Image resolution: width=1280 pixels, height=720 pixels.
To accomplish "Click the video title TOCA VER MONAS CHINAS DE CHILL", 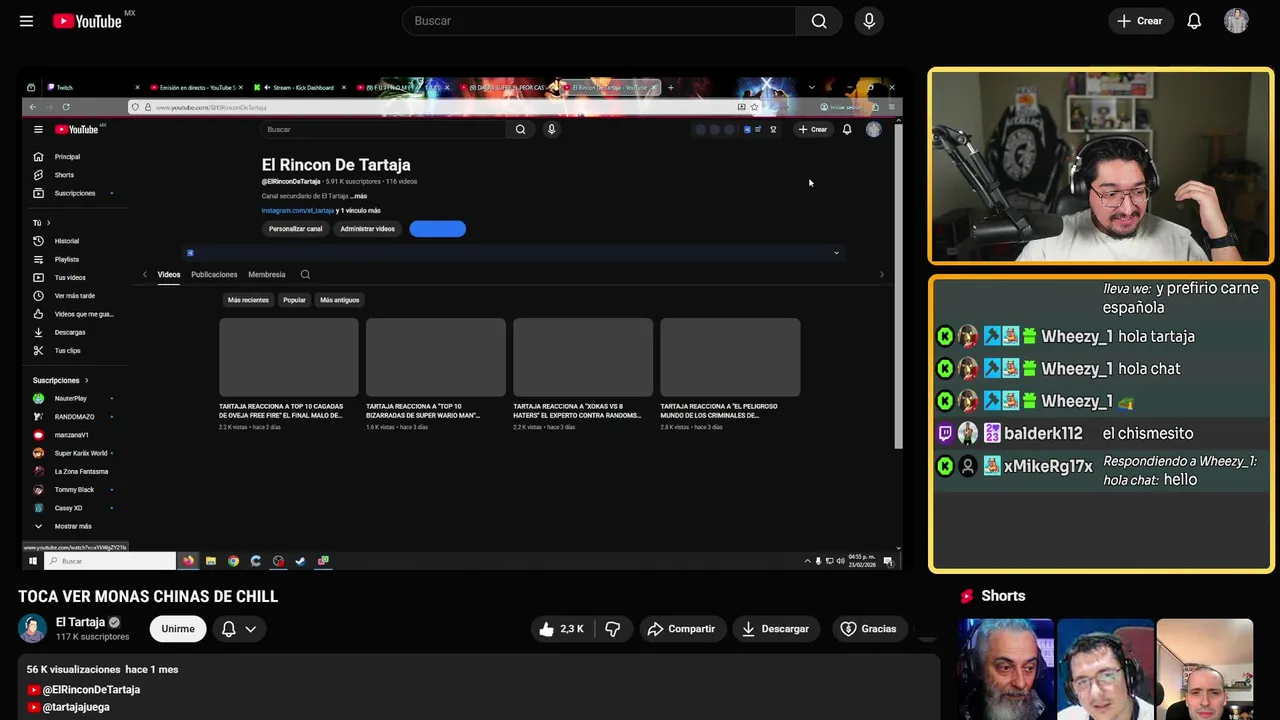I will pos(148,596).
